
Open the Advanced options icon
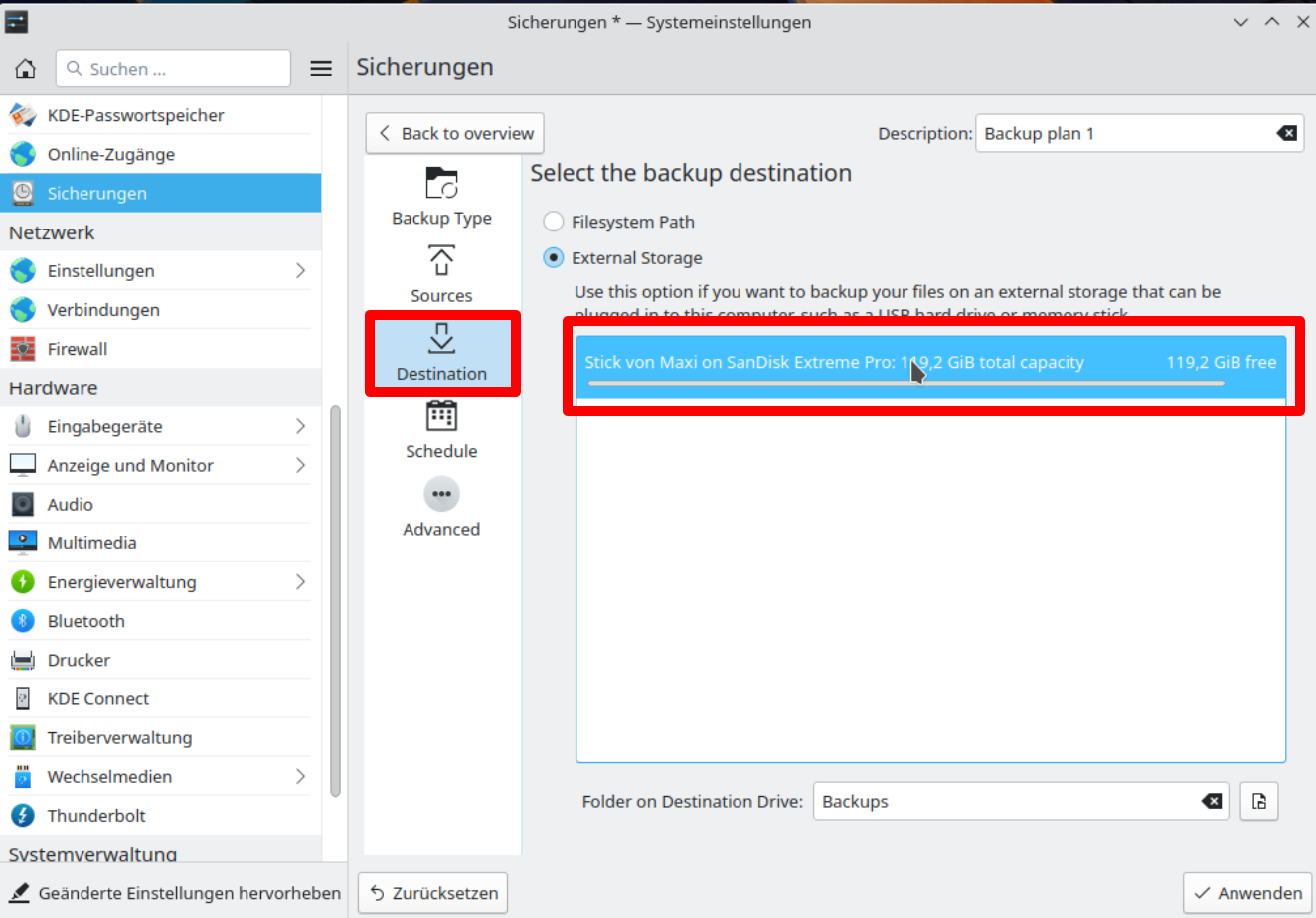point(441,495)
